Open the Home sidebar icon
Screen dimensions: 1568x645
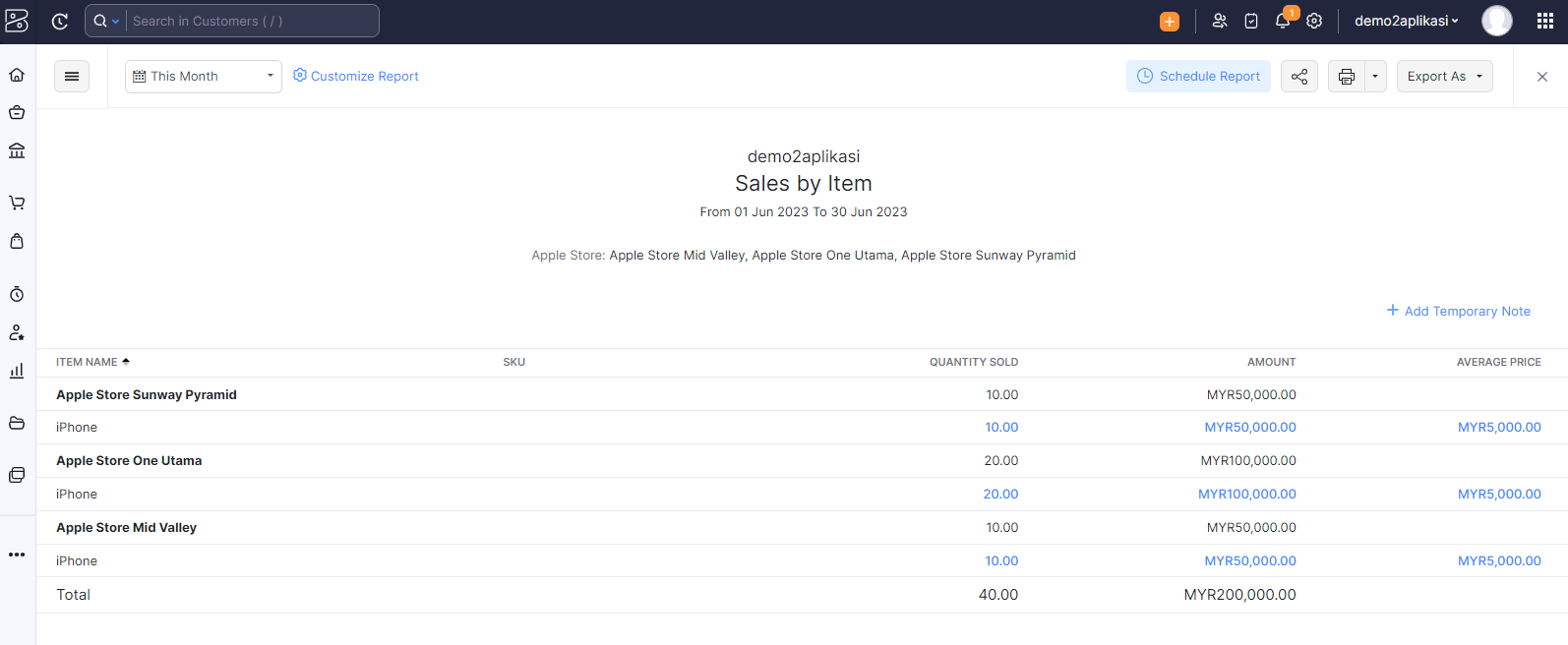pos(17,75)
